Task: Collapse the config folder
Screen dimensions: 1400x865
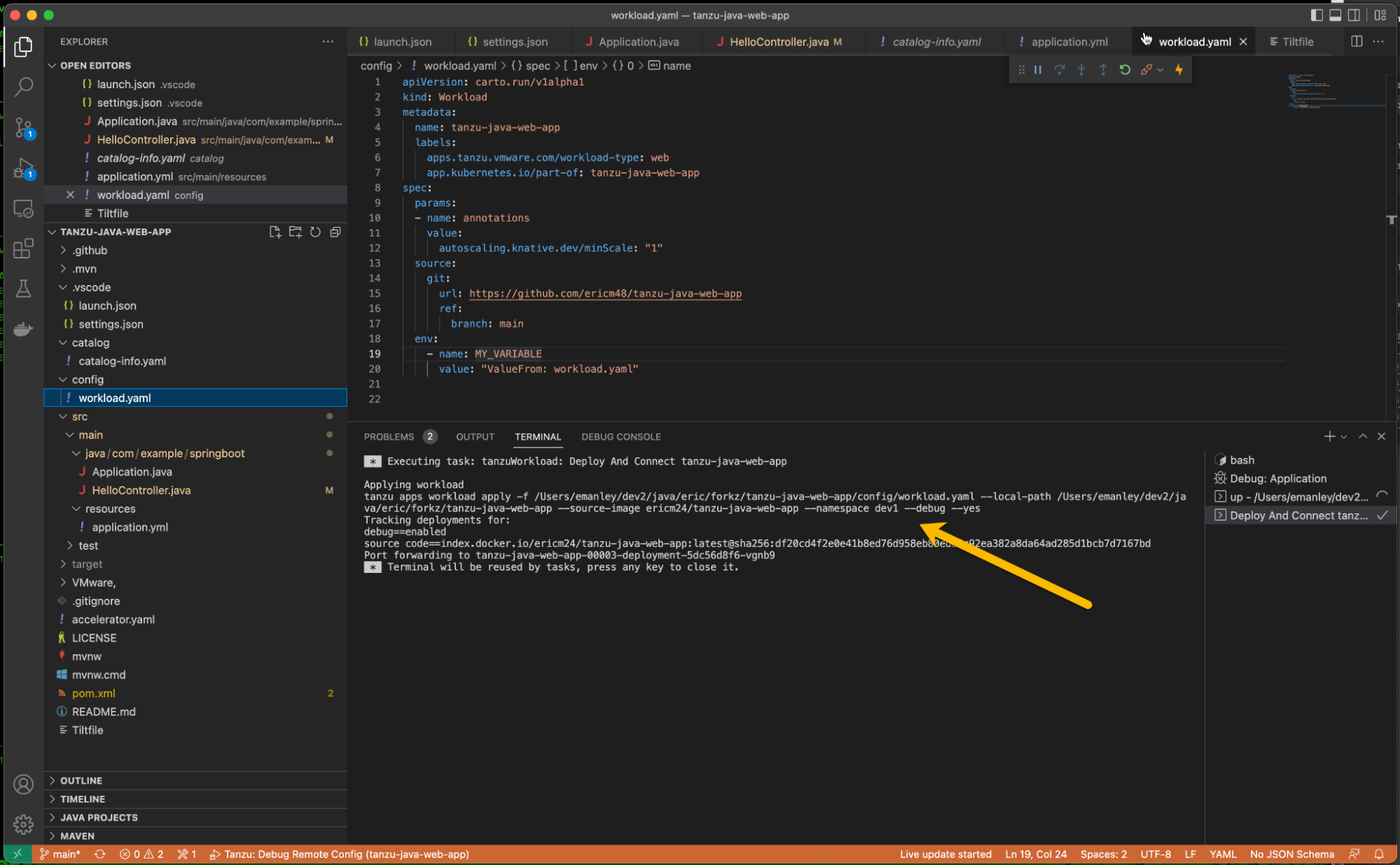Action: coord(88,380)
